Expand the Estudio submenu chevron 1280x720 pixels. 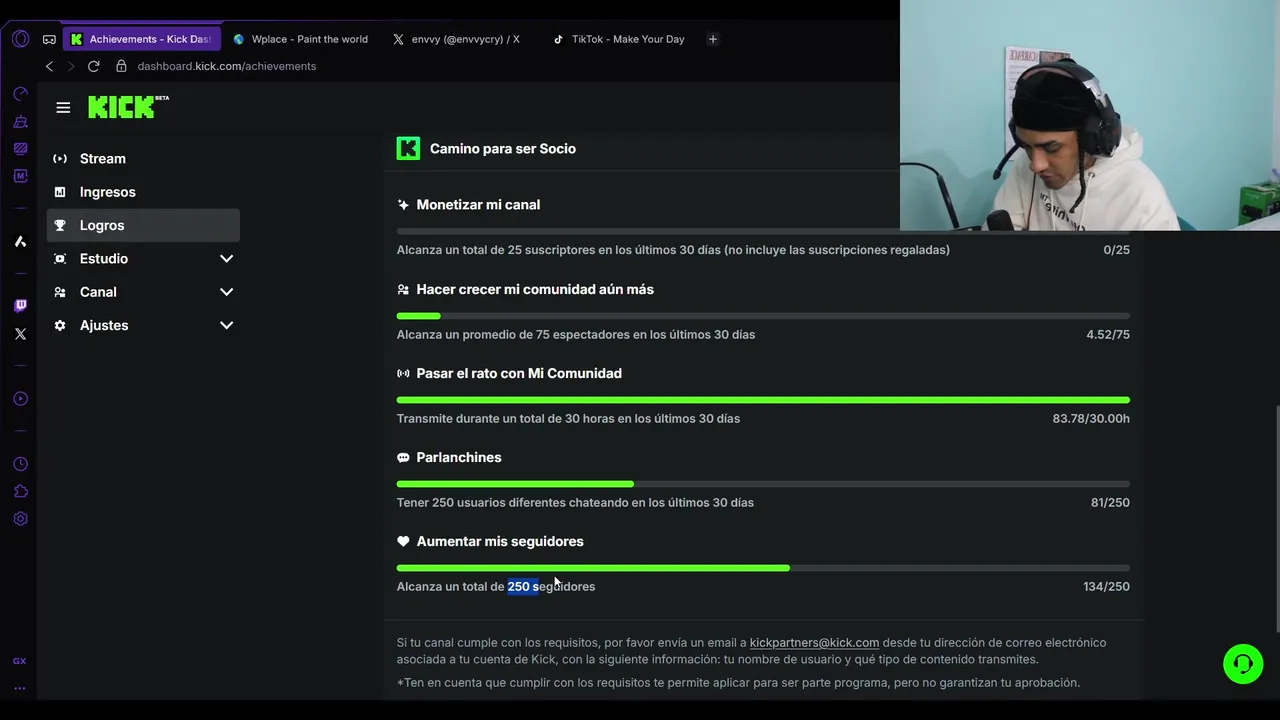(x=226, y=259)
